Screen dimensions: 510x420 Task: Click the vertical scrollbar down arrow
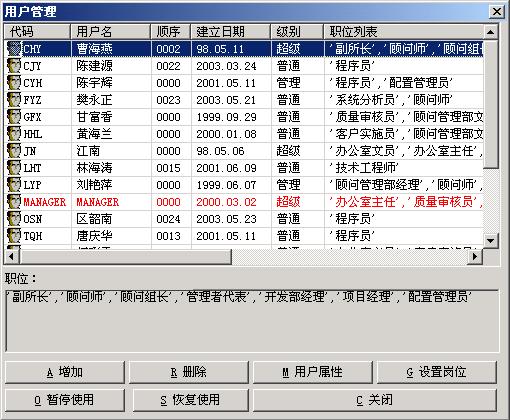490,241
